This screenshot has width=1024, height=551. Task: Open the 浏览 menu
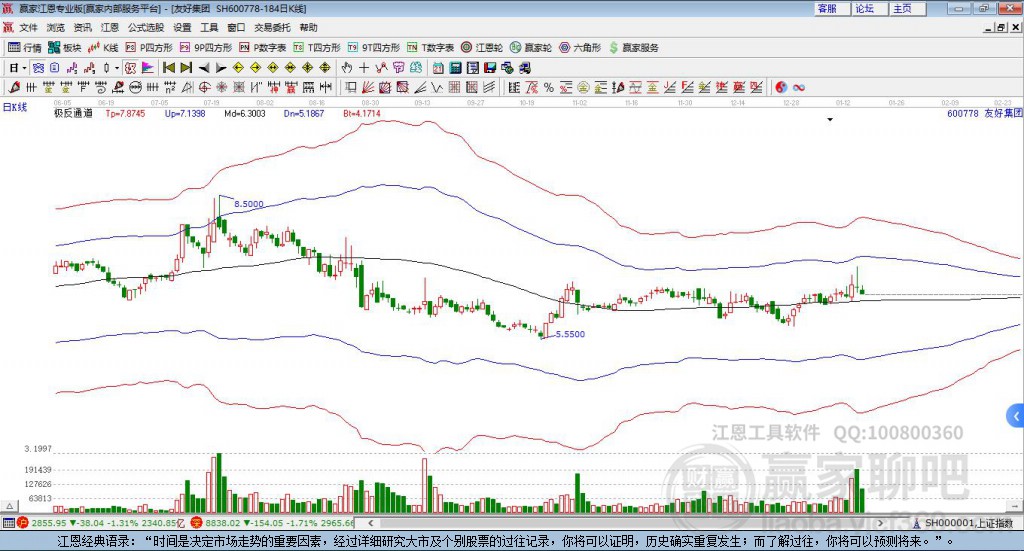(x=56, y=27)
